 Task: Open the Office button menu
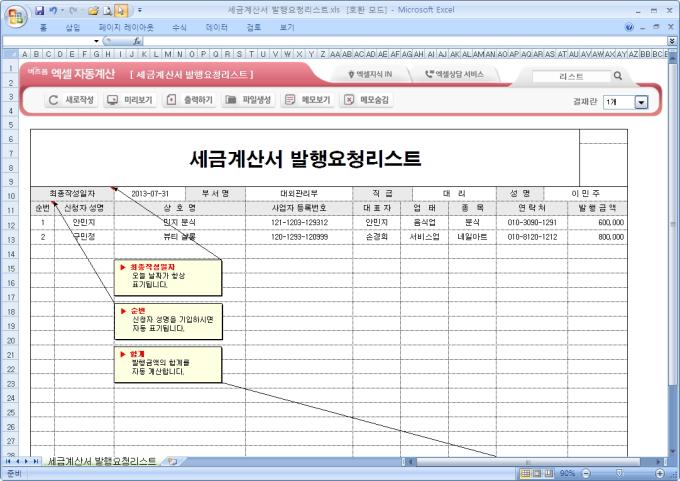16,16
